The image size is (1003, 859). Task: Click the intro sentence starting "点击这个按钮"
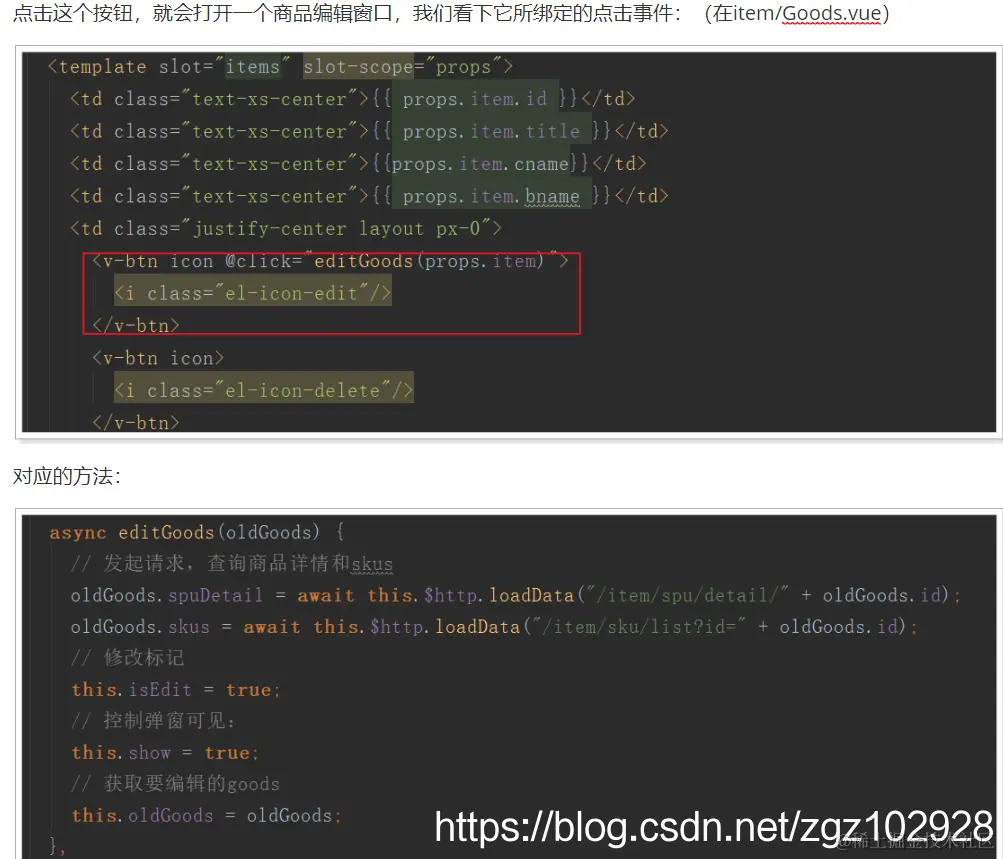pyautogui.click(x=451, y=13)
